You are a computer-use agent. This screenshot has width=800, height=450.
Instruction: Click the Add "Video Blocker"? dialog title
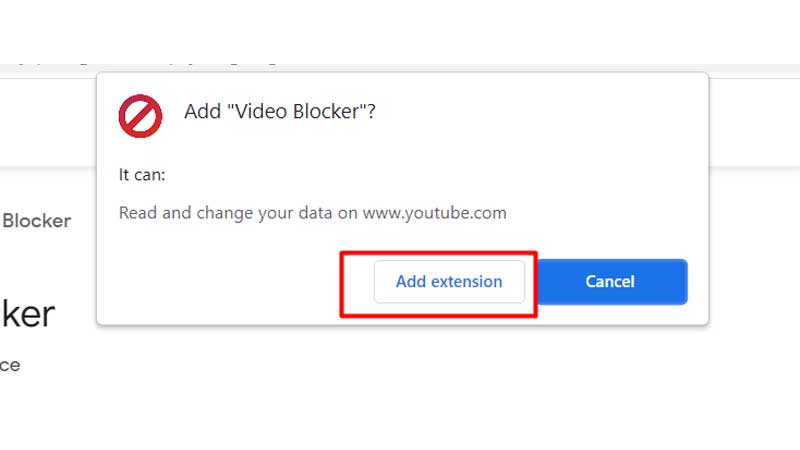(280, 111)
